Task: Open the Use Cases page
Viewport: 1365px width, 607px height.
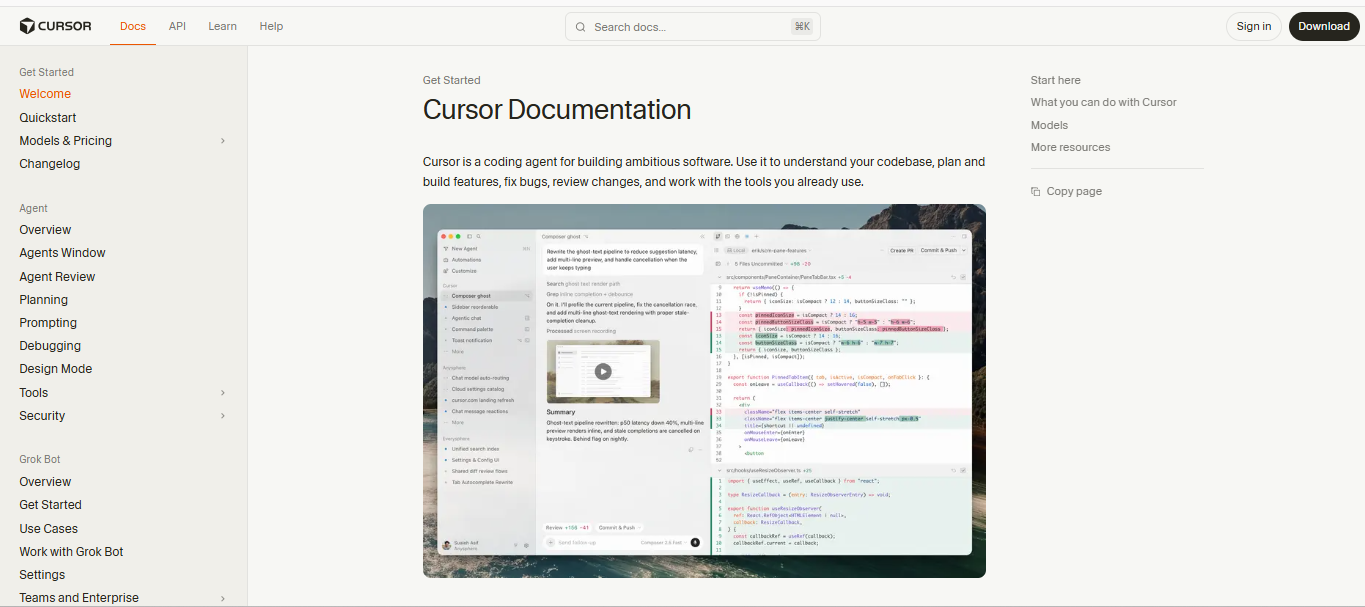Action: (x=48, y=529)
